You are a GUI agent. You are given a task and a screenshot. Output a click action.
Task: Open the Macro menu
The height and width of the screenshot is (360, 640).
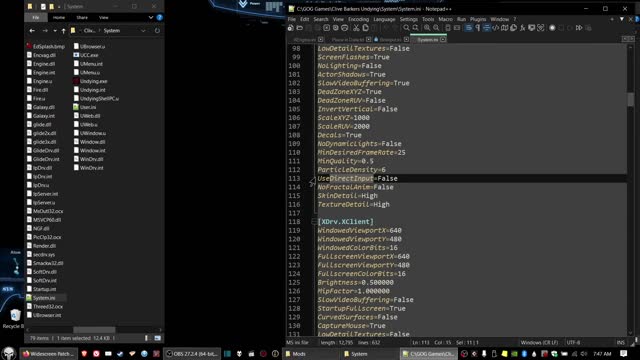pos(445,19)
